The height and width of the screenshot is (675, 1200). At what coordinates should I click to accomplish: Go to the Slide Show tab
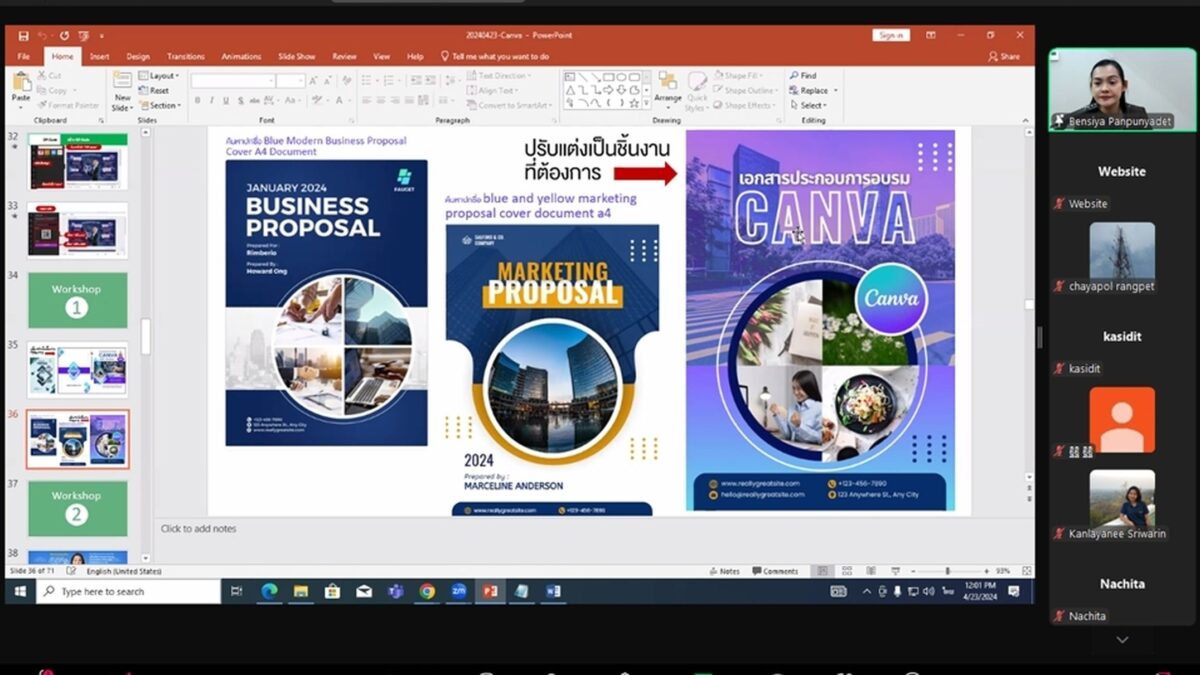pos(296,57)
